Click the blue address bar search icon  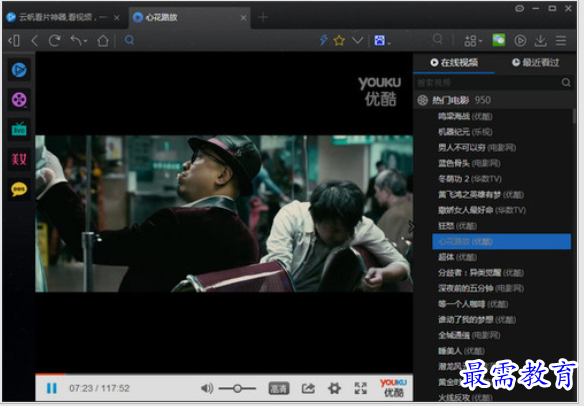pyautogui.click(x=129, y=40)
